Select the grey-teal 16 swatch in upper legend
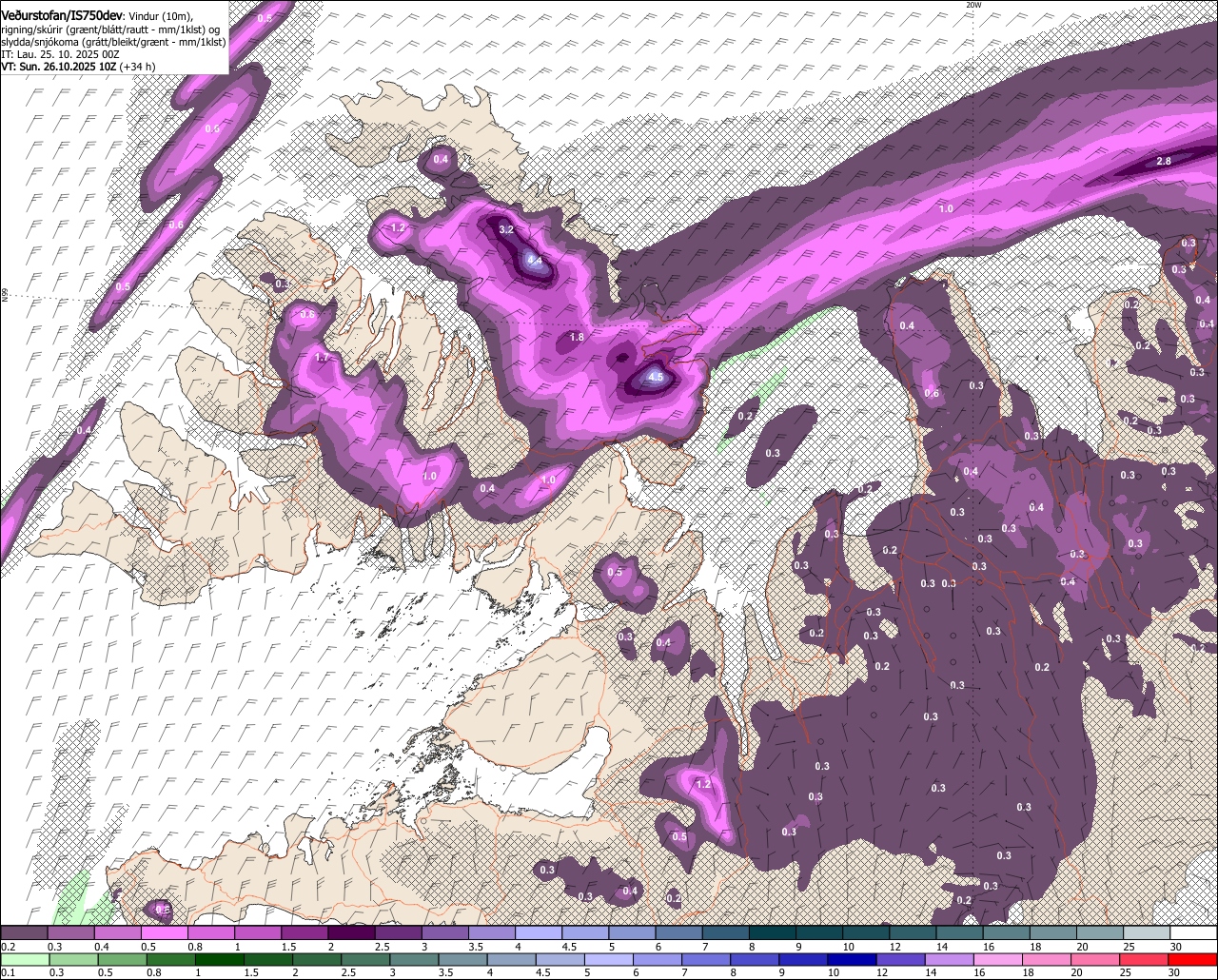 pyautogui.click(x=1007, y=932)
